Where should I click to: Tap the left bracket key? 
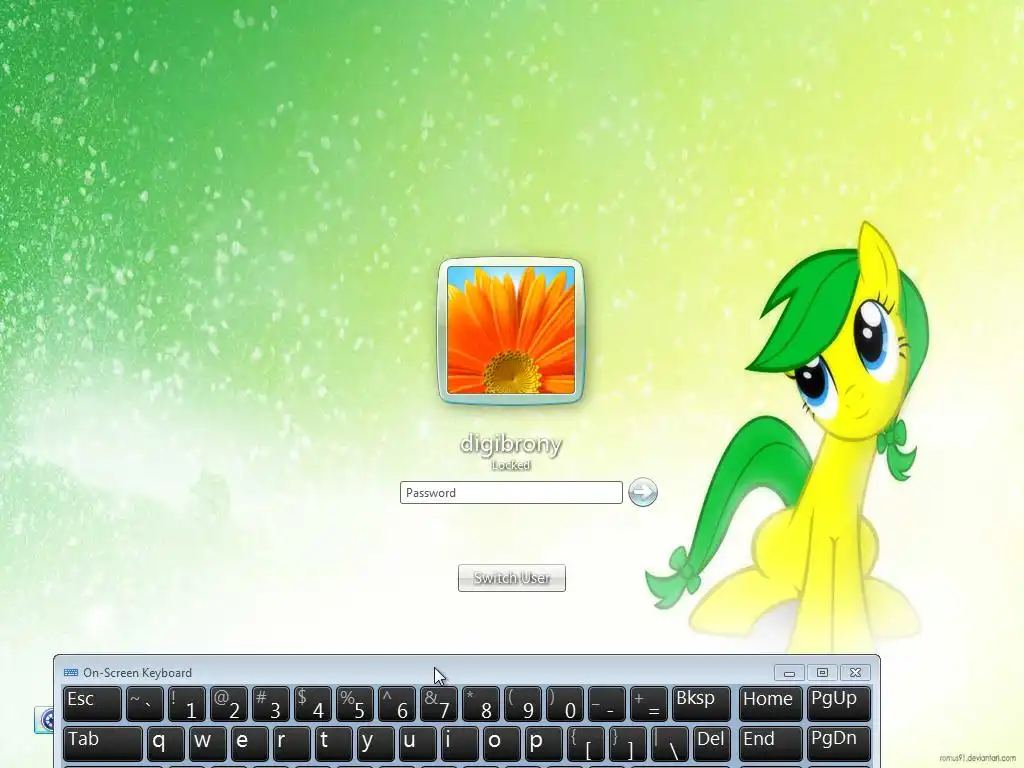586,744
